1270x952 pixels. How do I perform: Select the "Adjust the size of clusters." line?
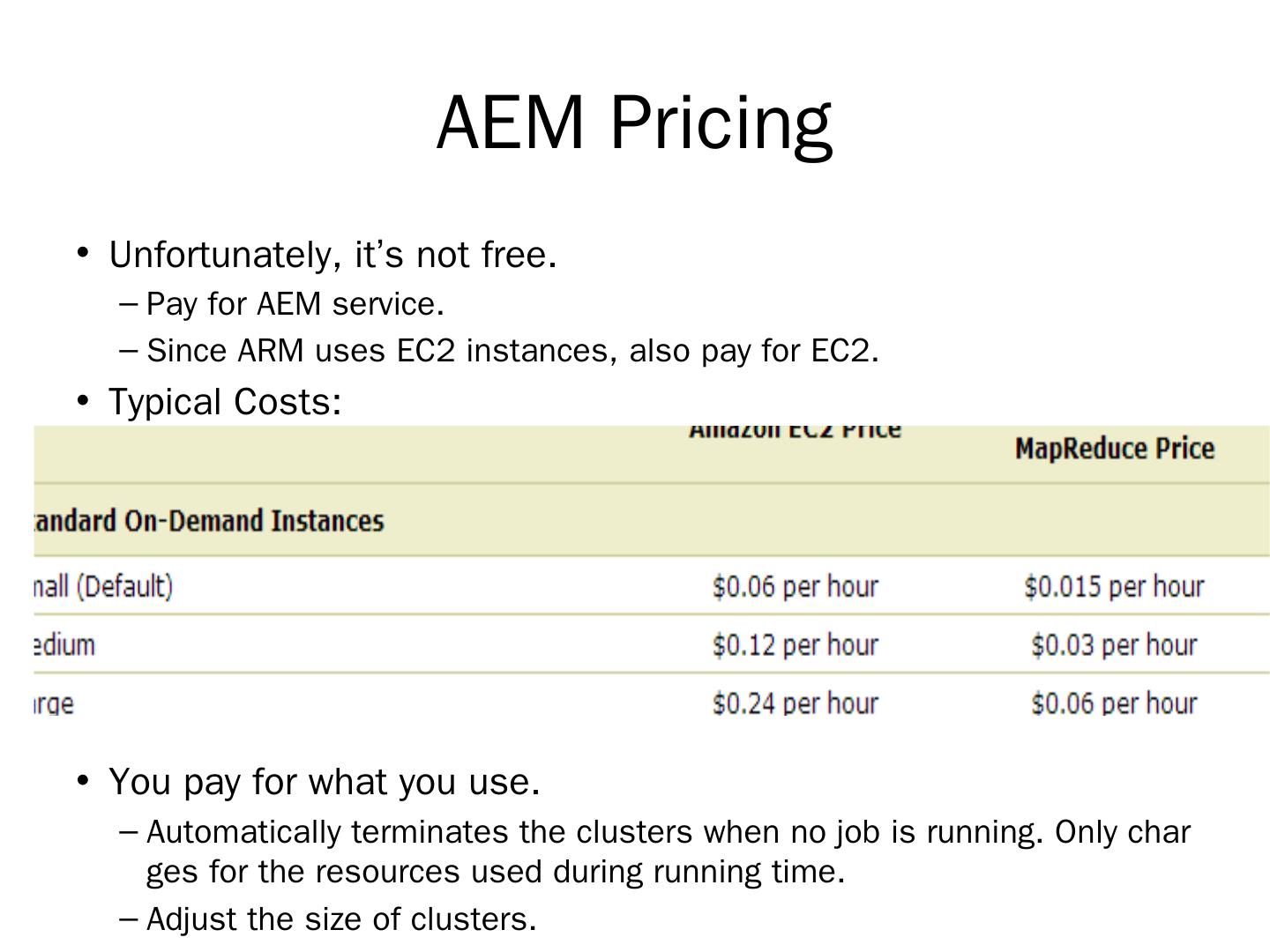click(x=341, y=919)
